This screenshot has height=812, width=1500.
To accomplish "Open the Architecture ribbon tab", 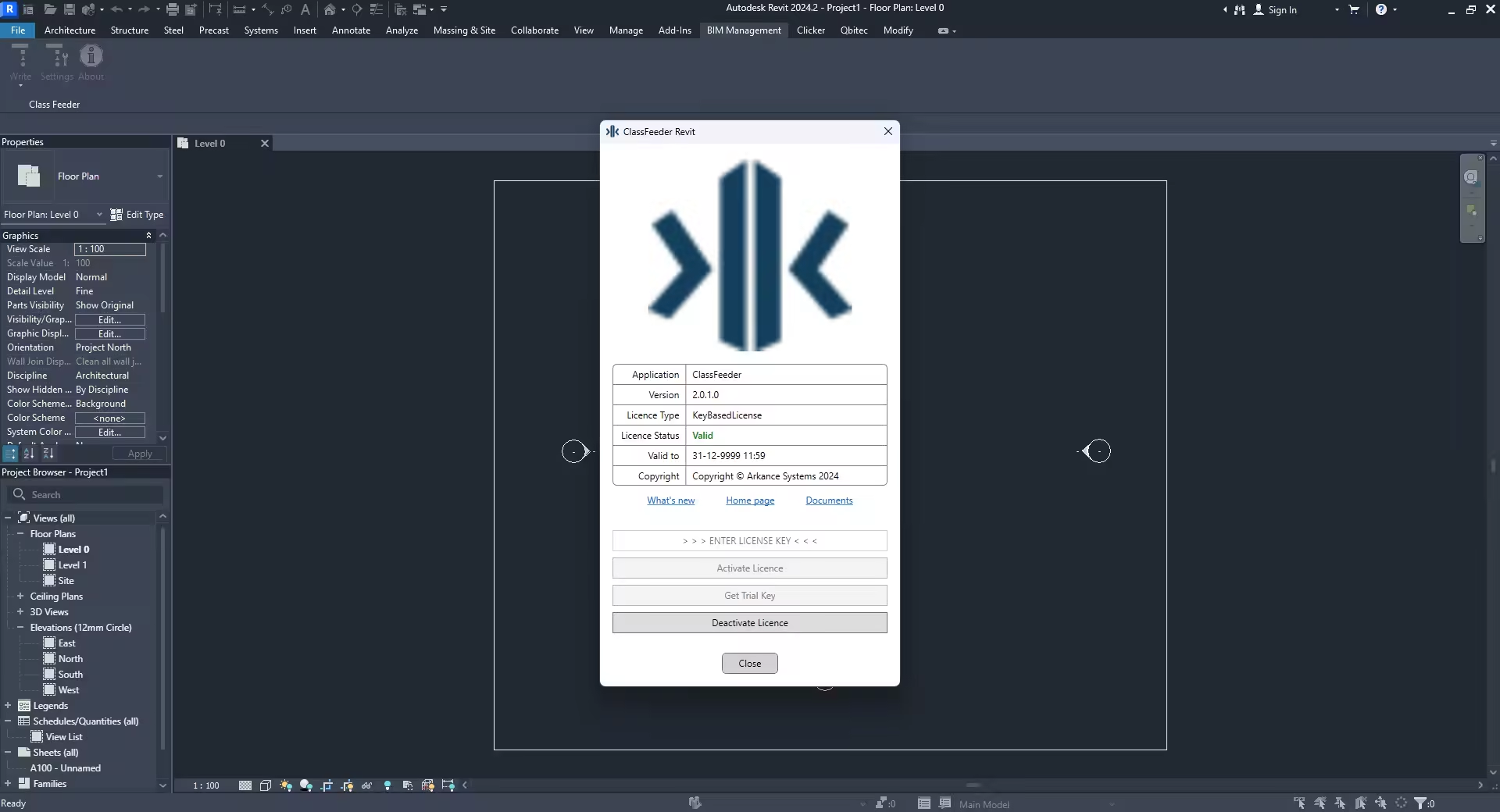I will click(70, 30).
